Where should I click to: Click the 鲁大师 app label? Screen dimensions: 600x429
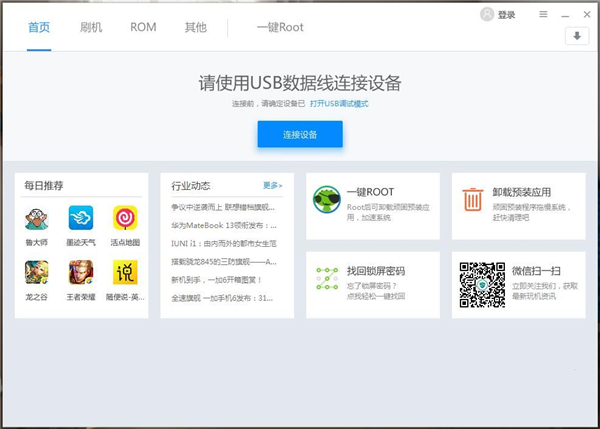pos(37,242)
